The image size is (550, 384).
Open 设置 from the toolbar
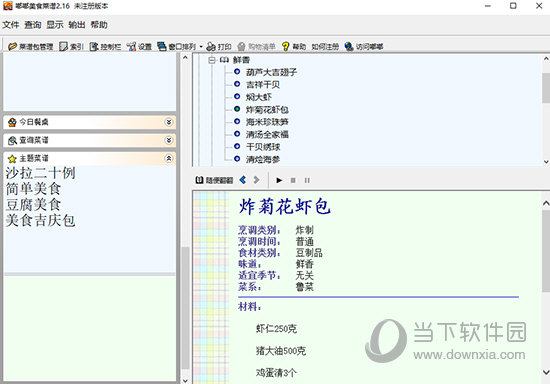139,46
